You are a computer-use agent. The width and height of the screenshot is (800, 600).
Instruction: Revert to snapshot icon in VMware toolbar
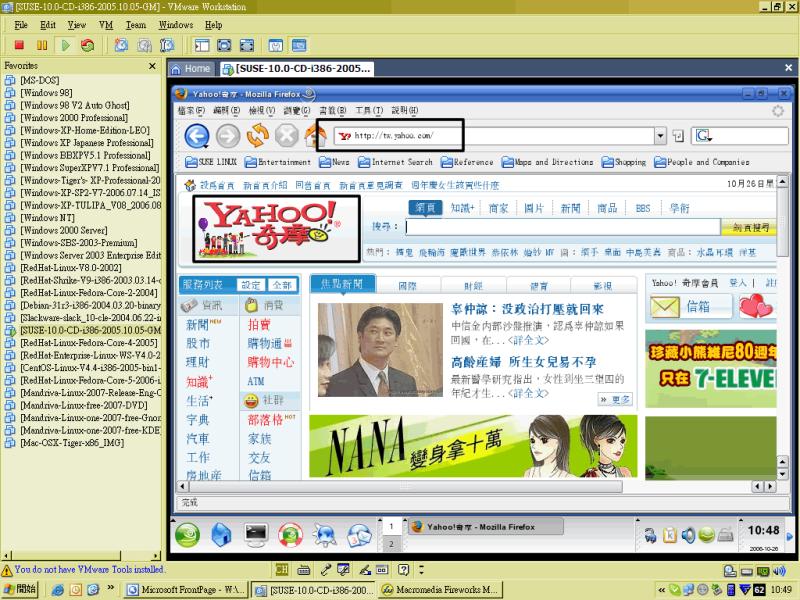click(x=144, y=45)
